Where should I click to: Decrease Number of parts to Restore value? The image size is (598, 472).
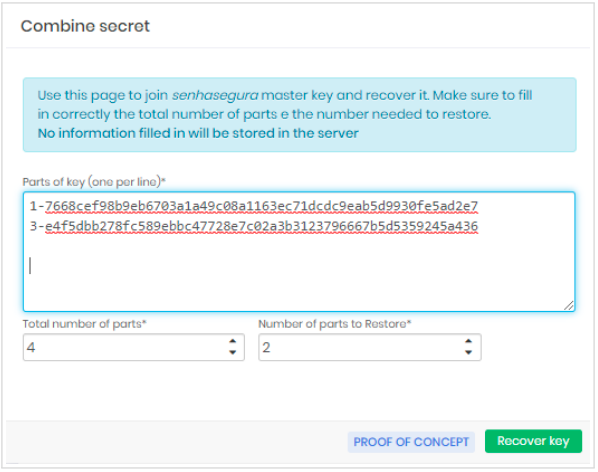click(x=468, y=352)
